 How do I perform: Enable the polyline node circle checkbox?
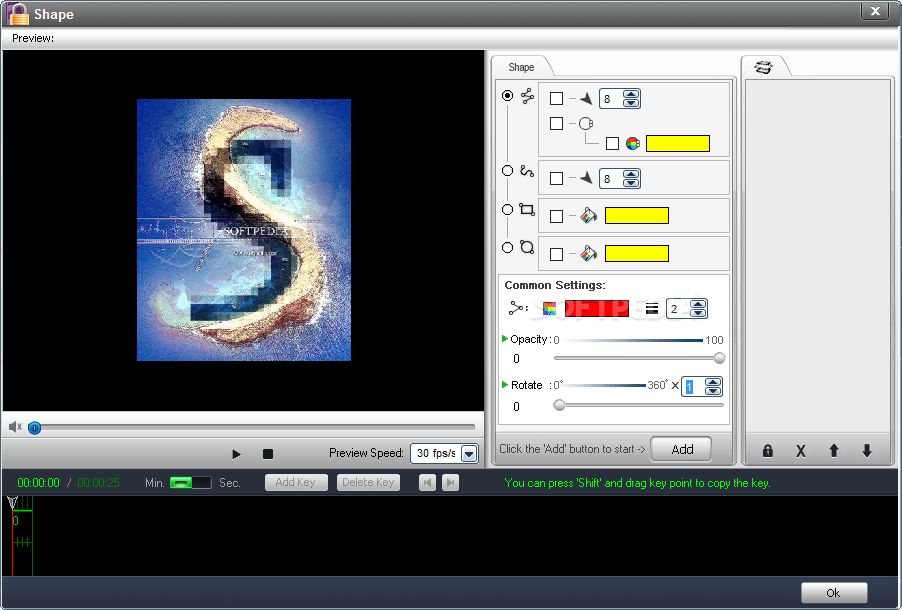[x=556, y=123]
